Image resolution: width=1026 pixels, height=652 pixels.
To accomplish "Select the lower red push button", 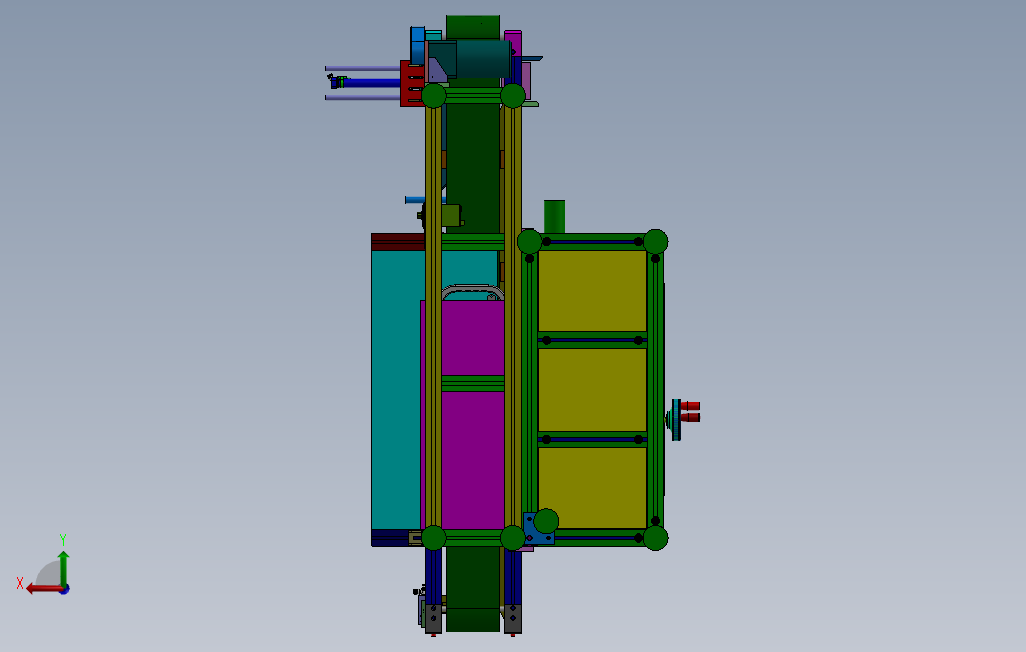I will tap(690, 418).
